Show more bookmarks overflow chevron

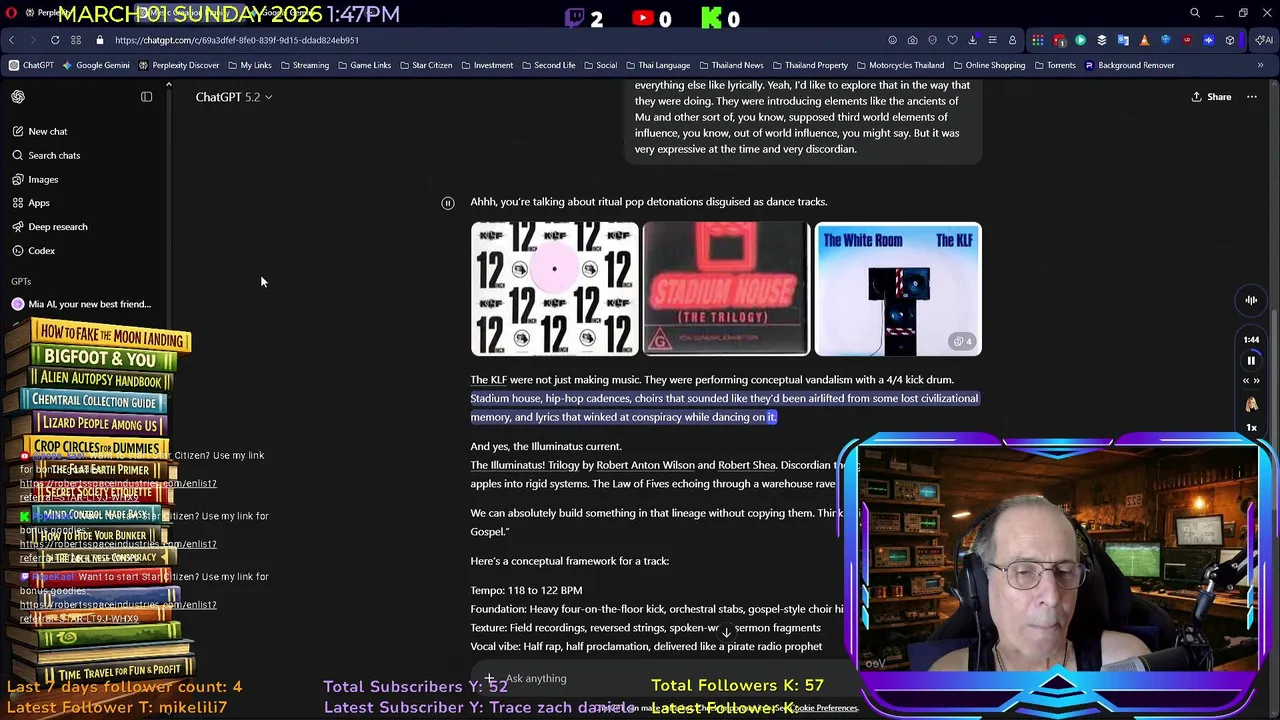(x=1260, y=65)
